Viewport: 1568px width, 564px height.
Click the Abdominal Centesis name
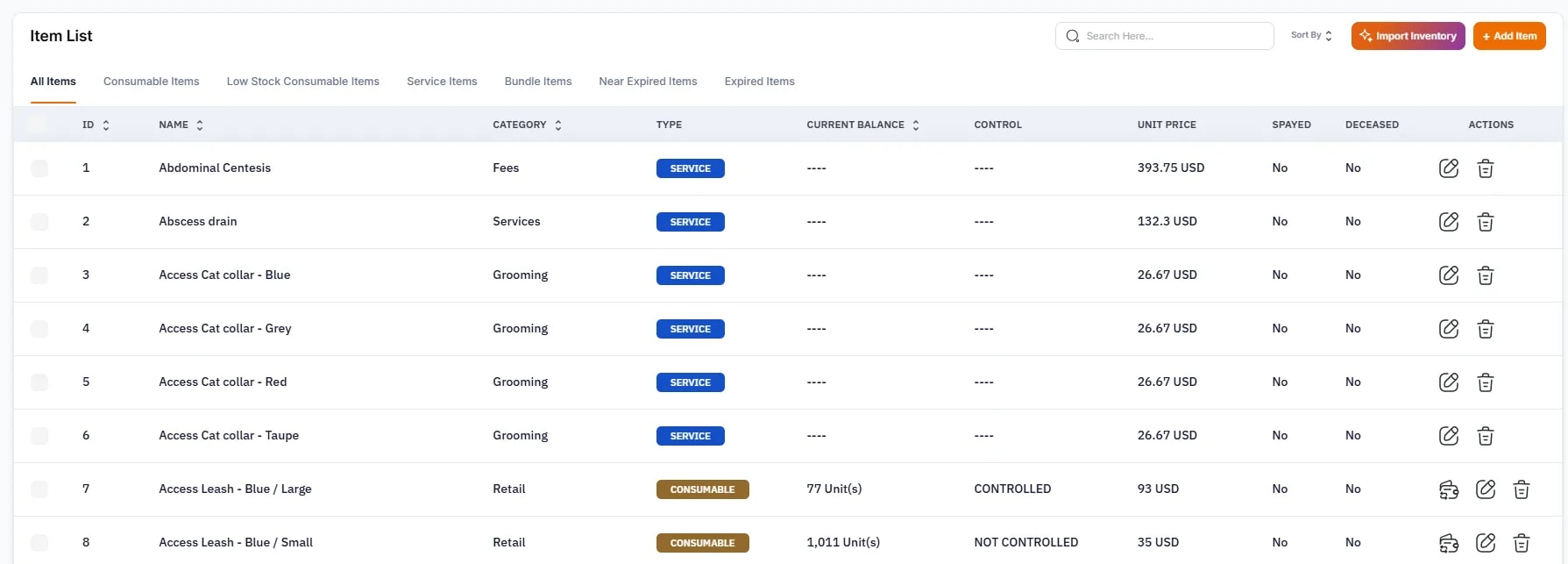(215, 168)
